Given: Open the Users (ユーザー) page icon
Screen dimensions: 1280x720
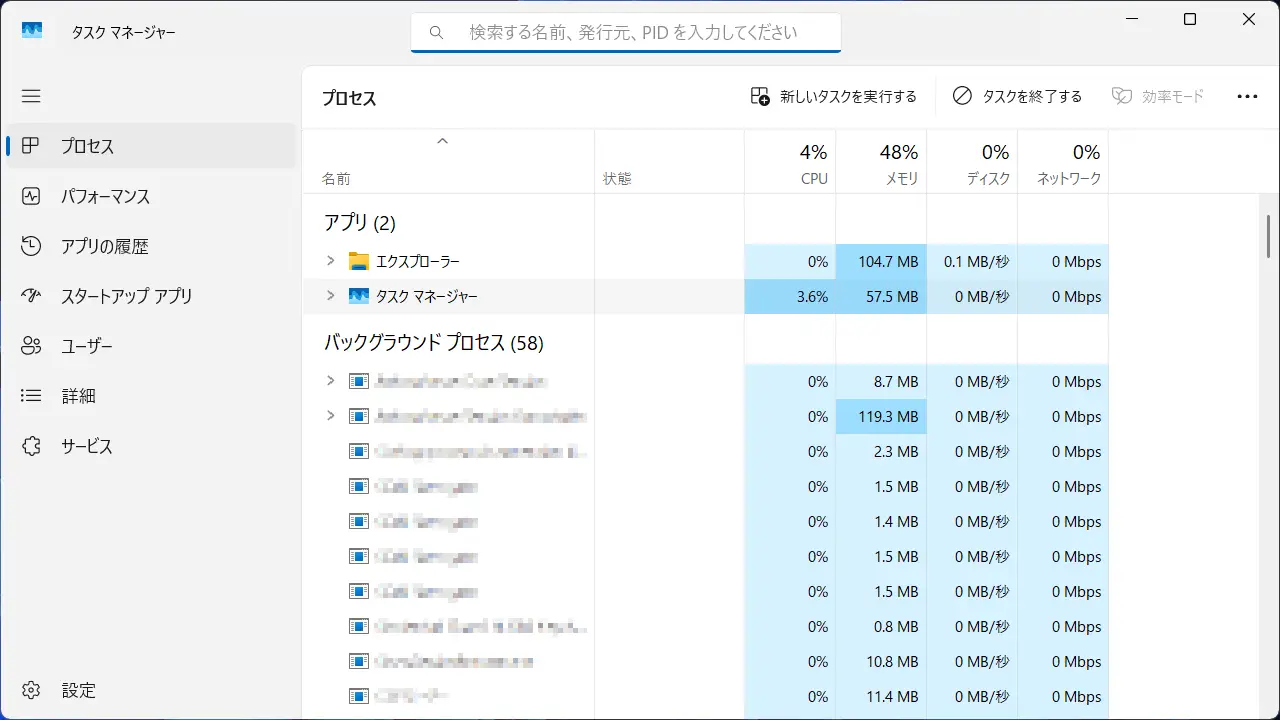Looking at the screenshot, I should pyautogui.click(x=31, y=346).
